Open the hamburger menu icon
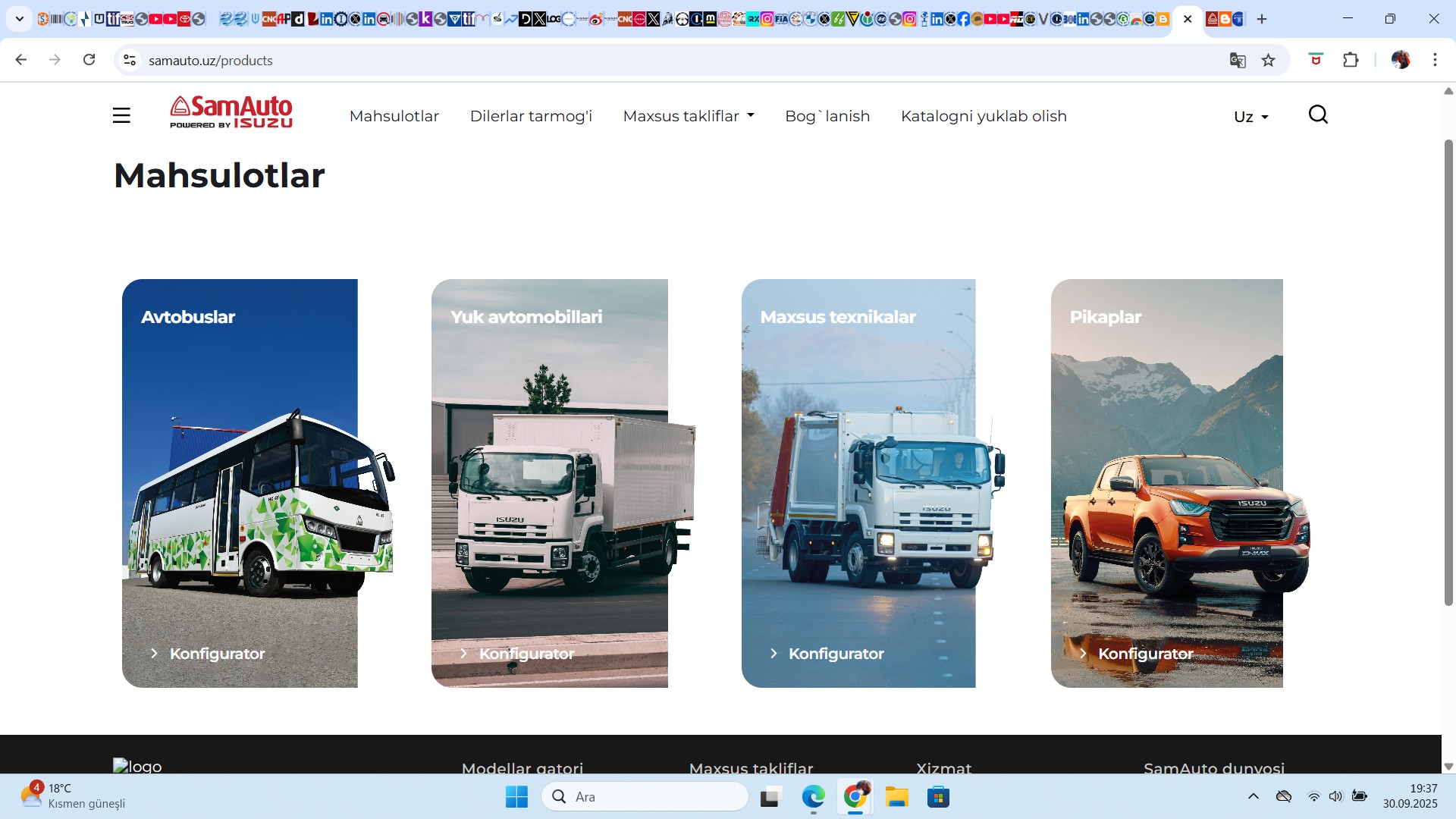This screenshot has height=819, width=1456. tap(121, 115)
